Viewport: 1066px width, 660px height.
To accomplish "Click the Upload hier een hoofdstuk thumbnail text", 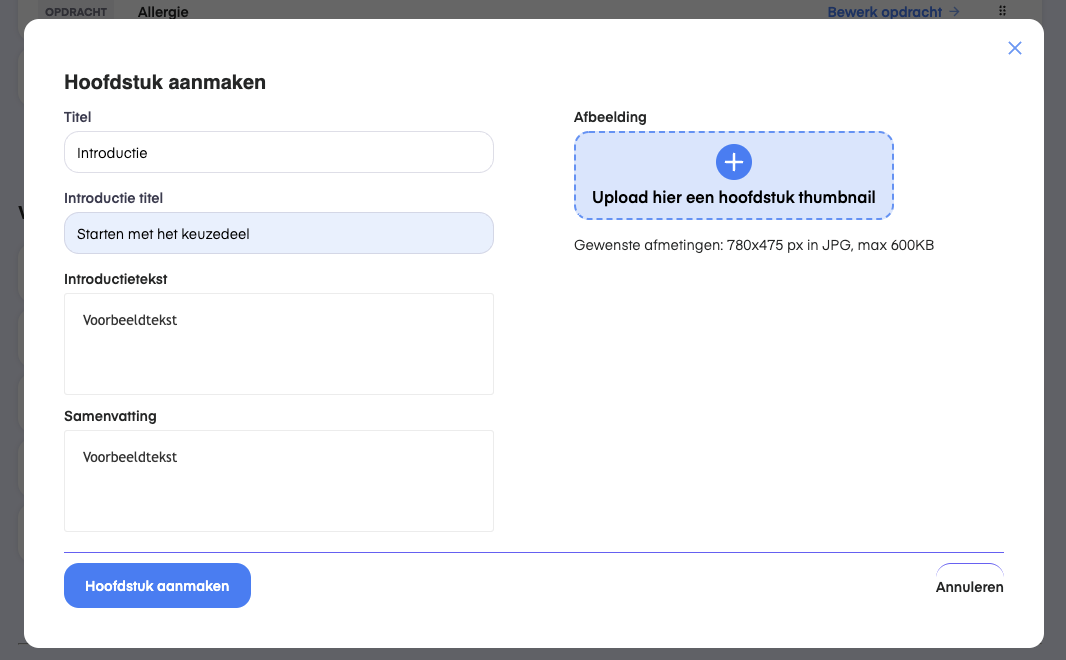I will click(x=733, y=198).
